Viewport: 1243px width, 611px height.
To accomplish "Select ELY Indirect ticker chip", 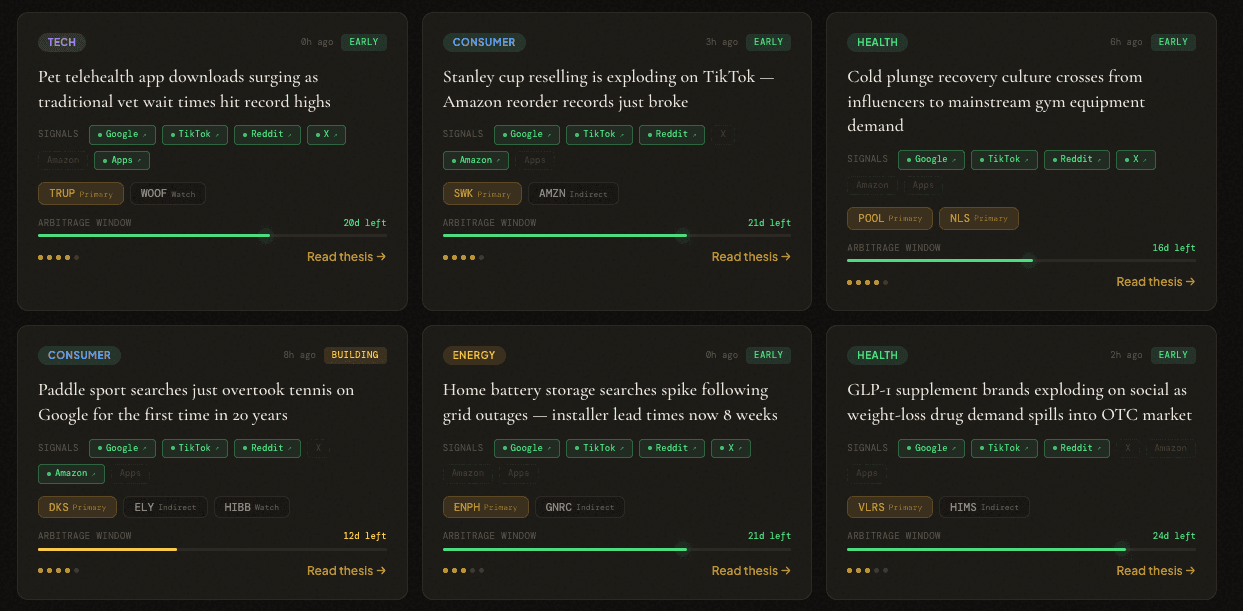I will click(165, 507).
